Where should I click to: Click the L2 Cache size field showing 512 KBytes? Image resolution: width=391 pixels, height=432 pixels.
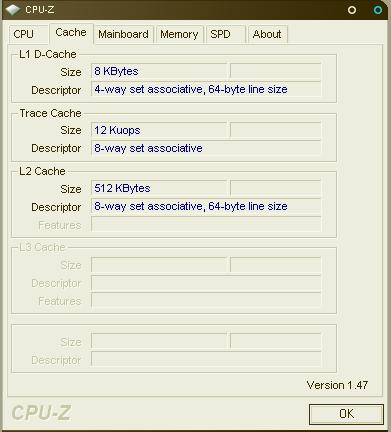pos(159,188)
